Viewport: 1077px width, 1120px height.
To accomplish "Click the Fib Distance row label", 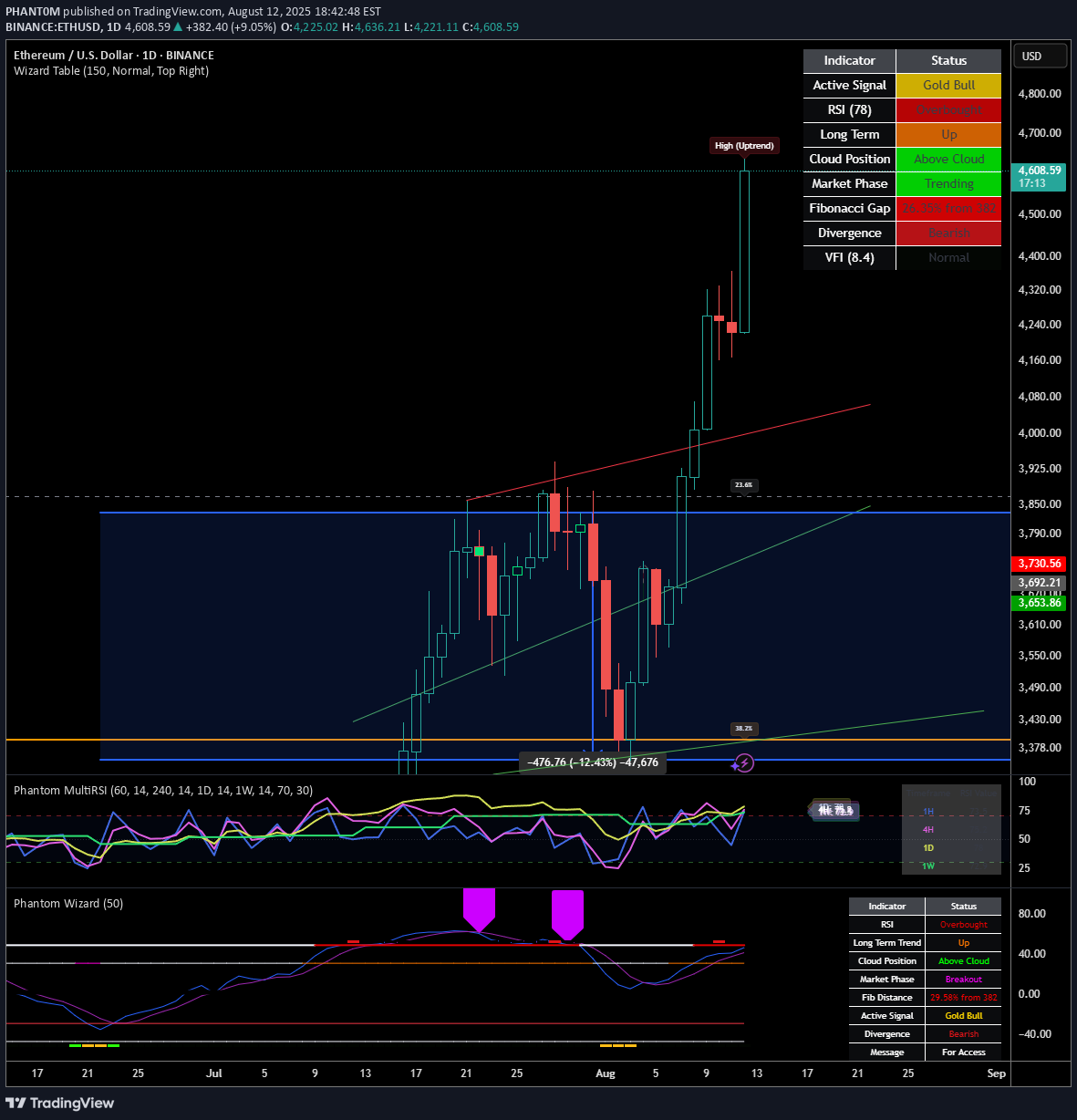I will 886,997.
